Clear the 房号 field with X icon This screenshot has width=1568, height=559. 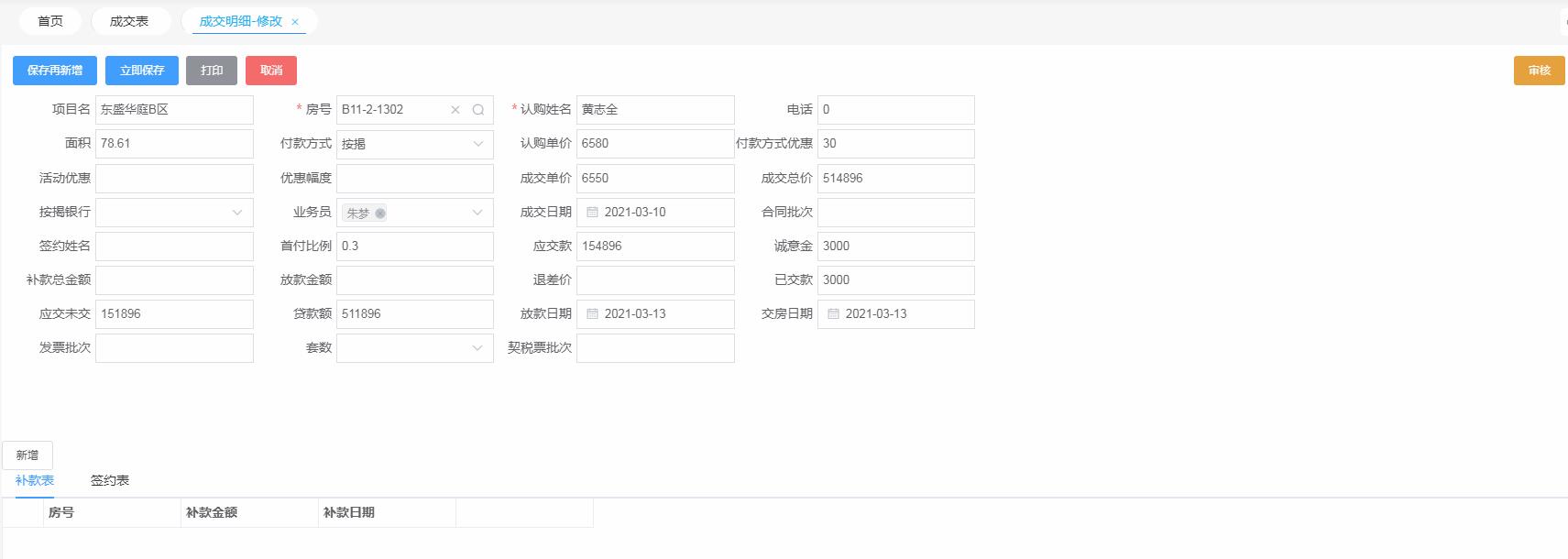455,110
